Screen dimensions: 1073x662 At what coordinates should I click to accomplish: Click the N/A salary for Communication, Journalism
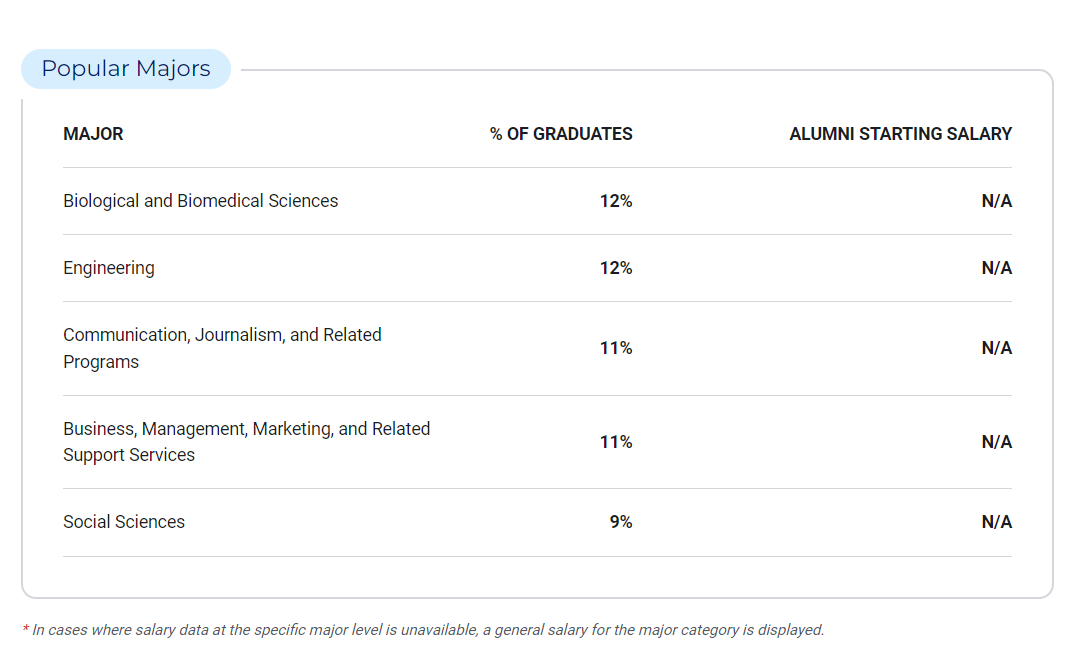996,348
